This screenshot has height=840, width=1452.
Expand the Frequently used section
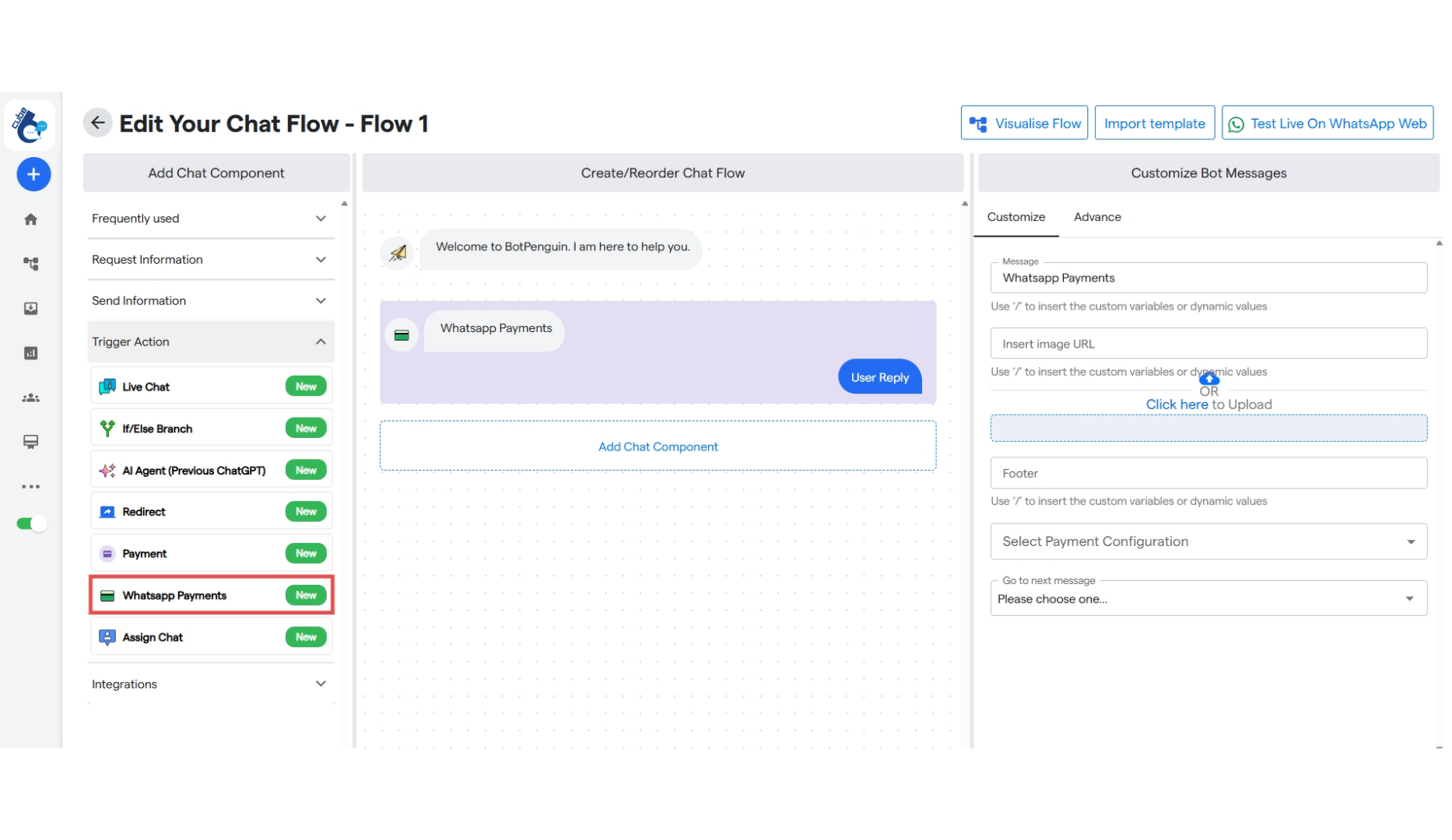point(211,219)
